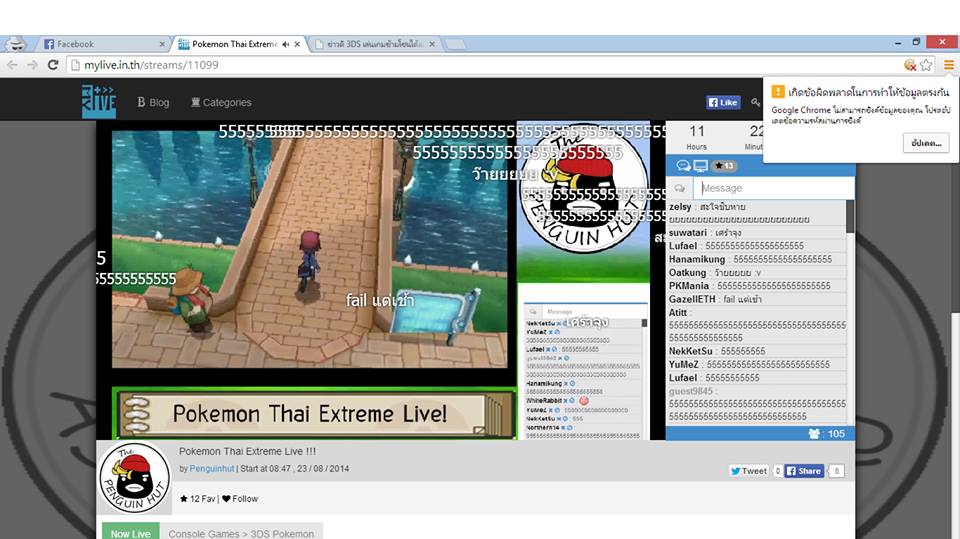Click the password key icon in address bar
Image resolution: width=960 pixels, height=539 pixels.
910,65
